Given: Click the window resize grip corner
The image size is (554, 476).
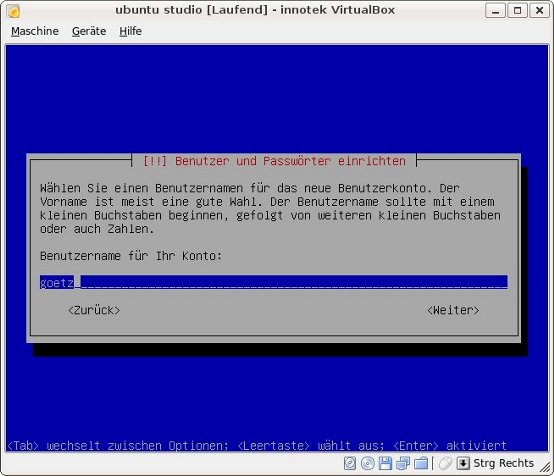Looking at the screenshot, I should pyautogui.click(x=545, y=467).
